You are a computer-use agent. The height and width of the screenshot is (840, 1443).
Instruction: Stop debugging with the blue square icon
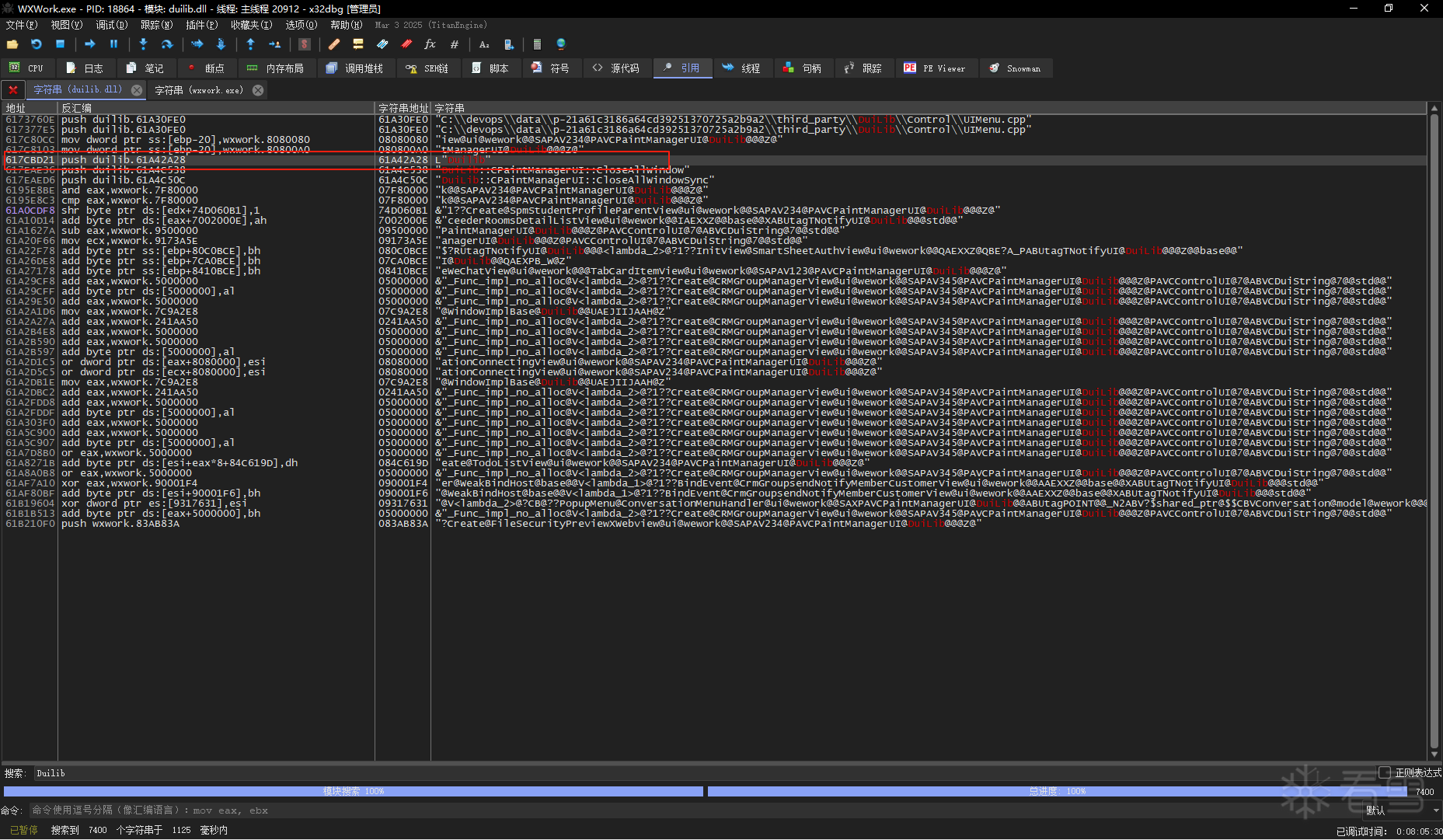pos(60,44)
